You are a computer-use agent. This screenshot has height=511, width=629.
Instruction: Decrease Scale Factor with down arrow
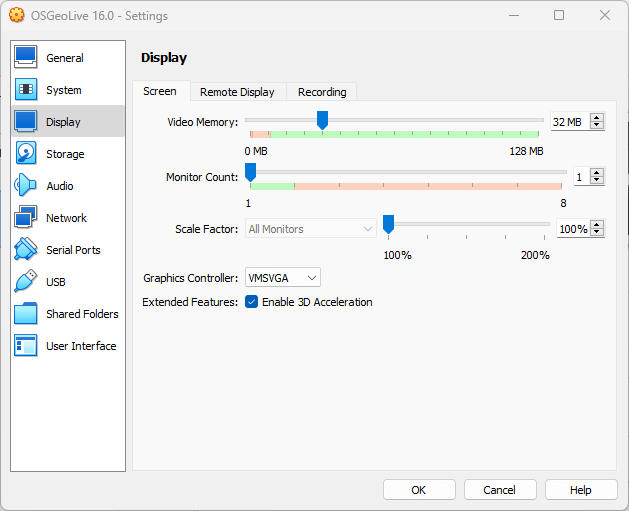[x=597, y=232]
